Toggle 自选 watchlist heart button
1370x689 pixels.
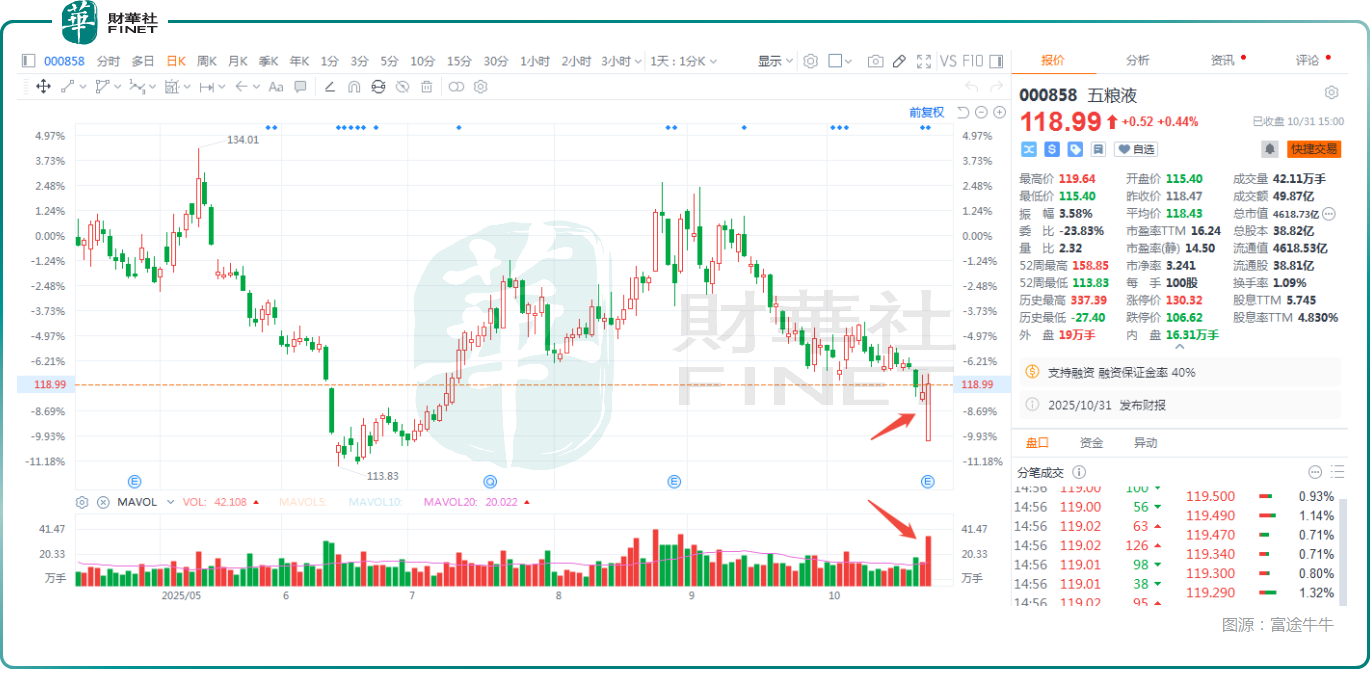[1136, 149]
